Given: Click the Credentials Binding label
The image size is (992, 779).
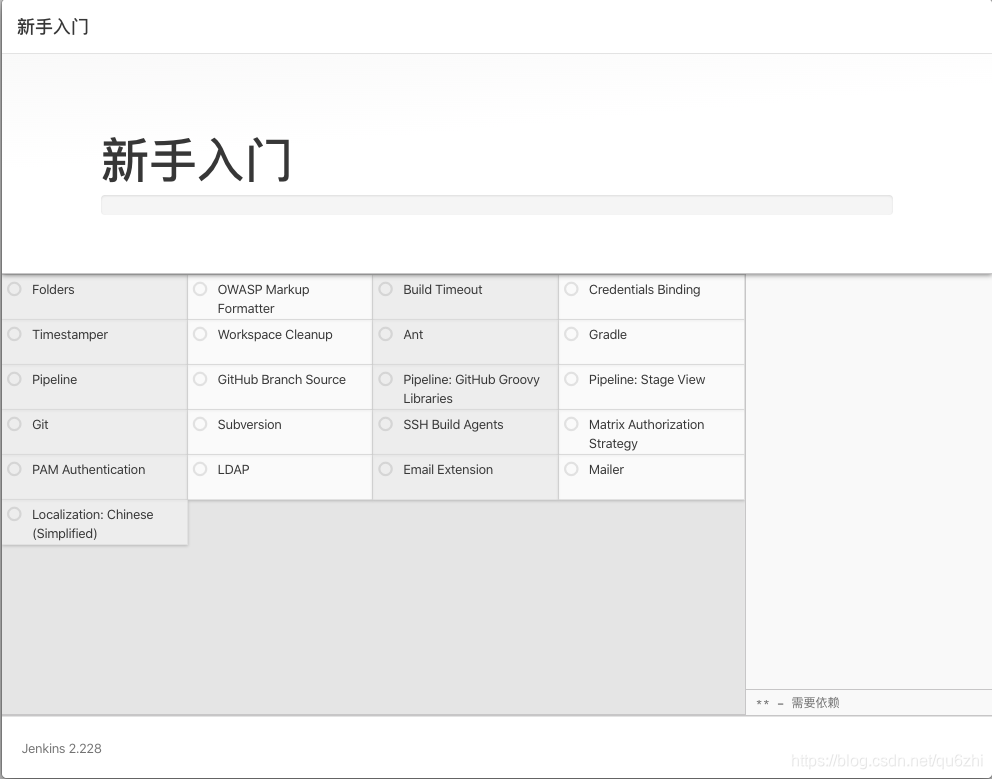Looking at the screenshot, I should tap(644, 290).
